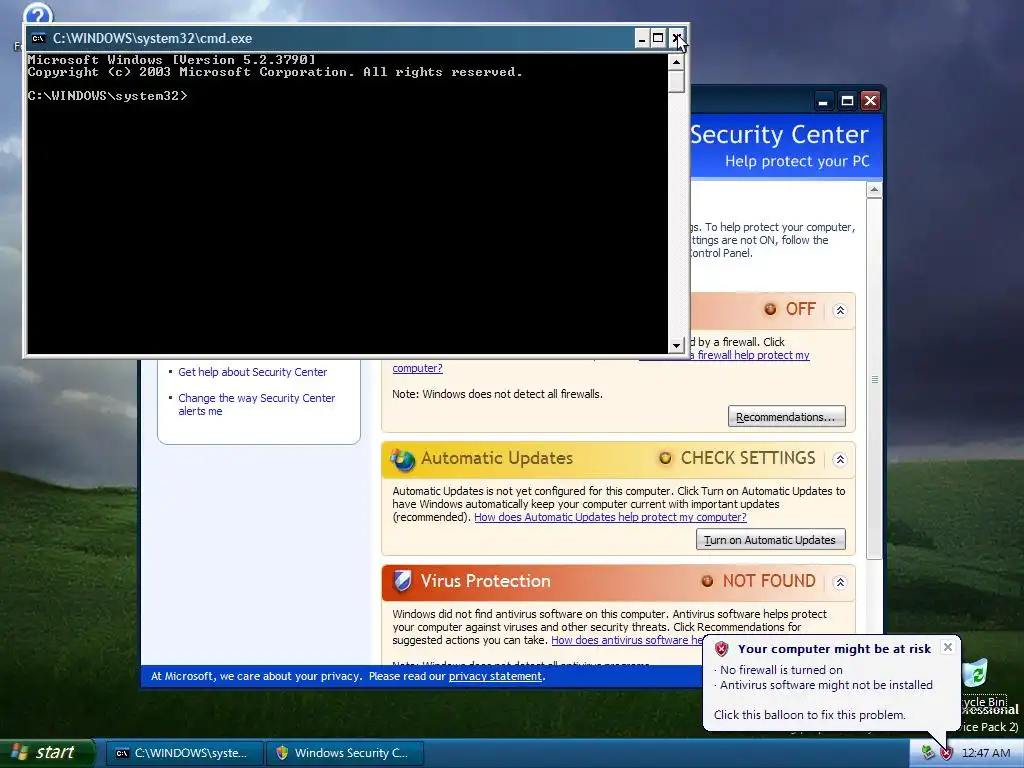Switch to Windows Security Center taskbar button

[x=345, y=753]
